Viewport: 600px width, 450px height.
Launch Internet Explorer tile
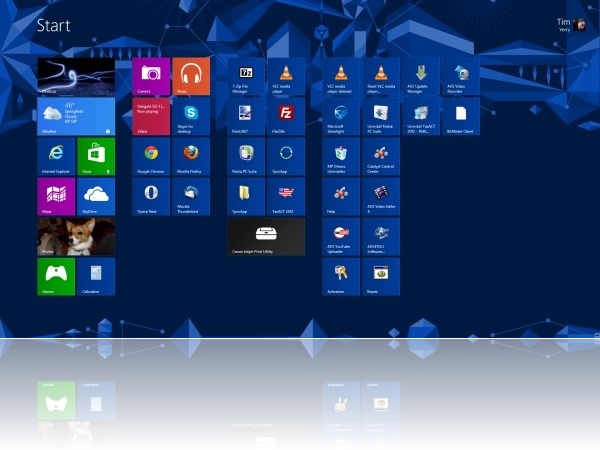[x=56, y=157]
